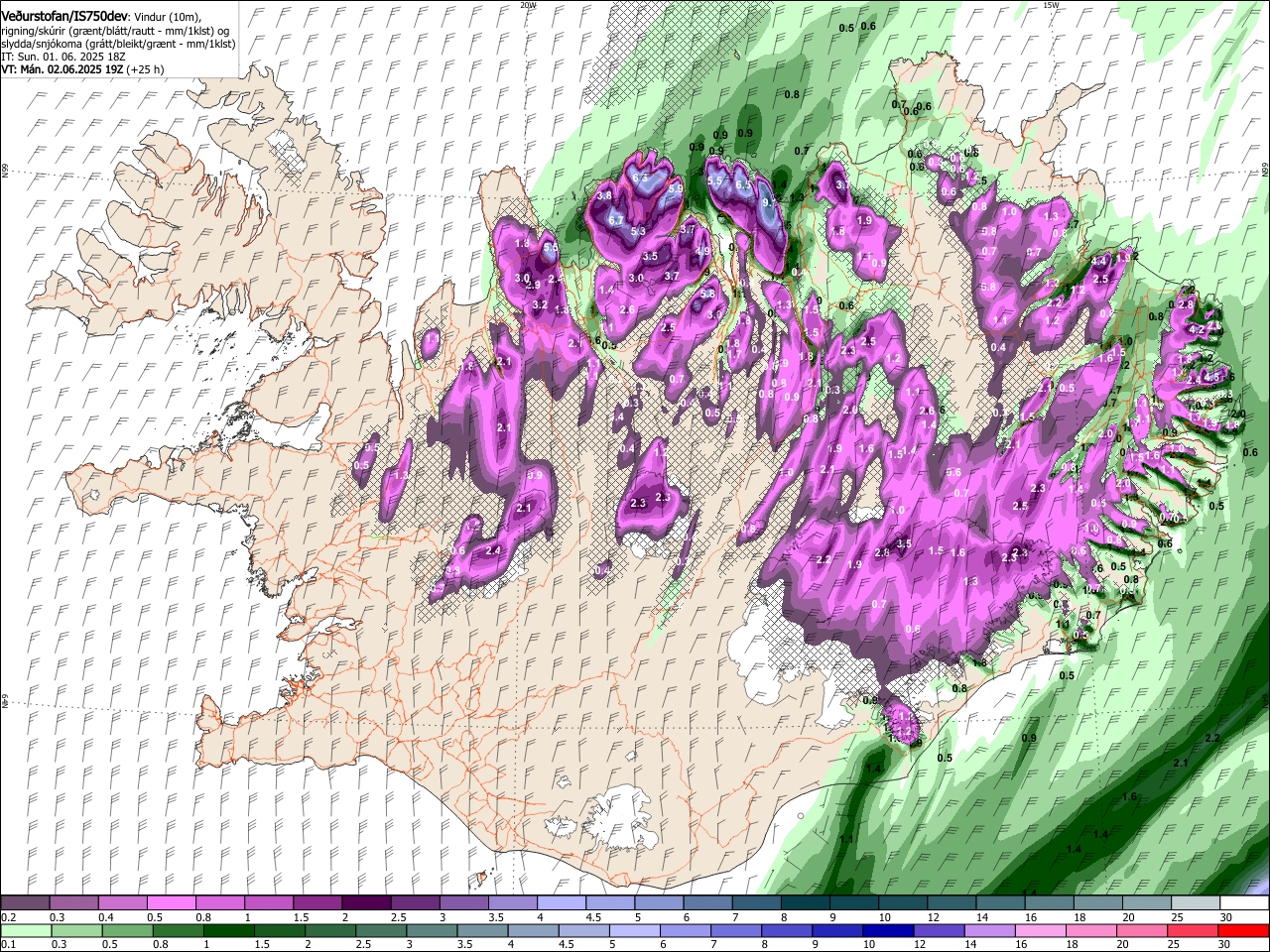Image resolution: width=1270 pixels, height=952 pixels.
Task: Click the 4.2 value in the Eastfjords
Action: point(1196,328)
